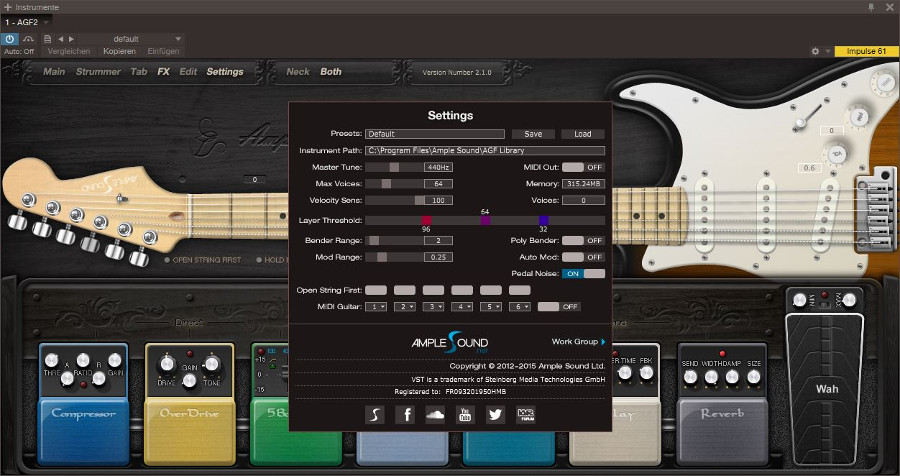Go to next preset with right arrow

pyautogui.click(x=71, y=39)
